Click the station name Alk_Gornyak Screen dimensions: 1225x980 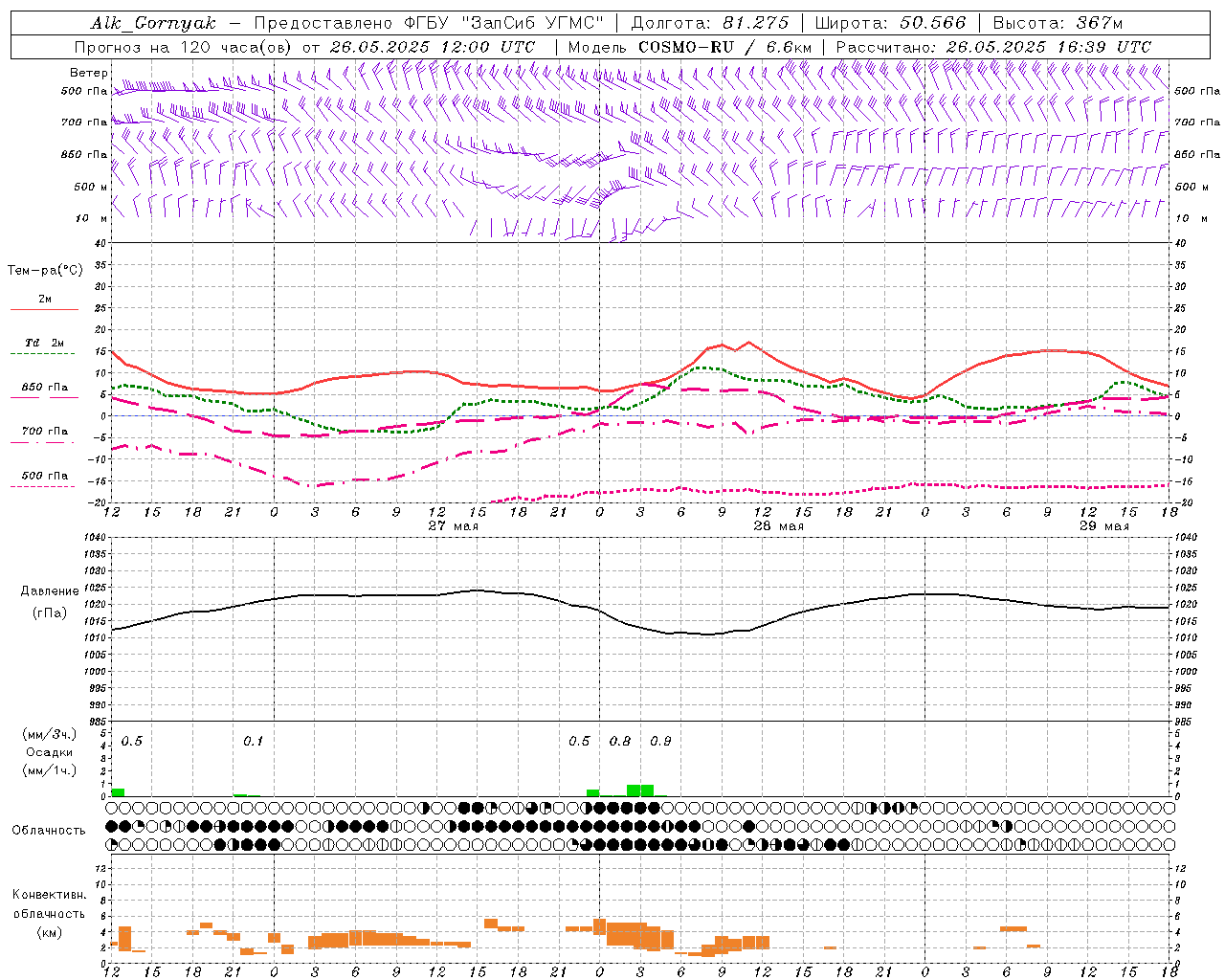tap(153, 23)
